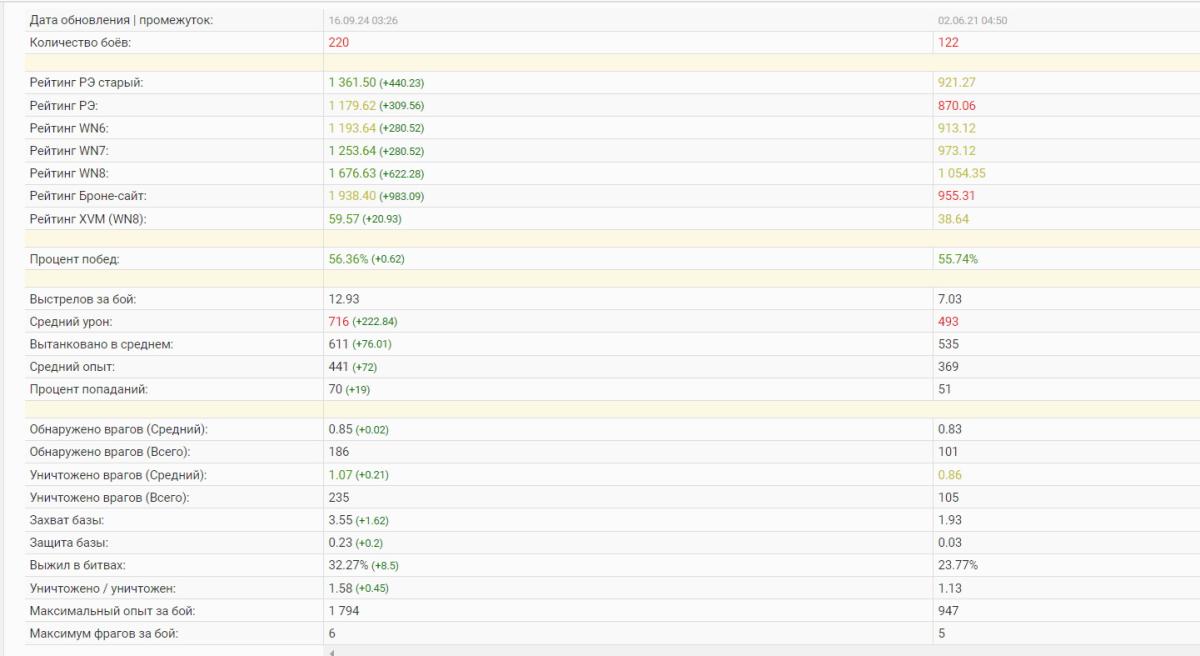Click the total destroyed value 235
The height and width of the screenshot is (656, 1200).
pos(338,497)
